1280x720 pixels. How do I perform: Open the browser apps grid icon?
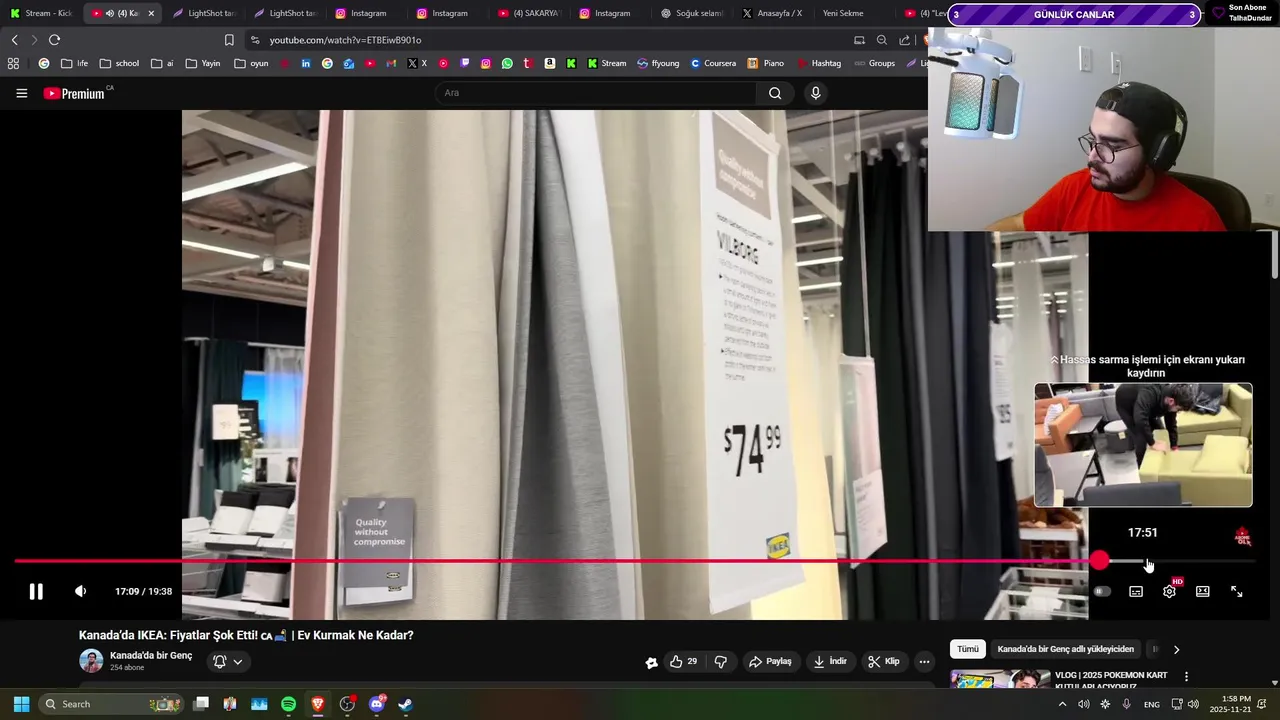tap(13, 63)
